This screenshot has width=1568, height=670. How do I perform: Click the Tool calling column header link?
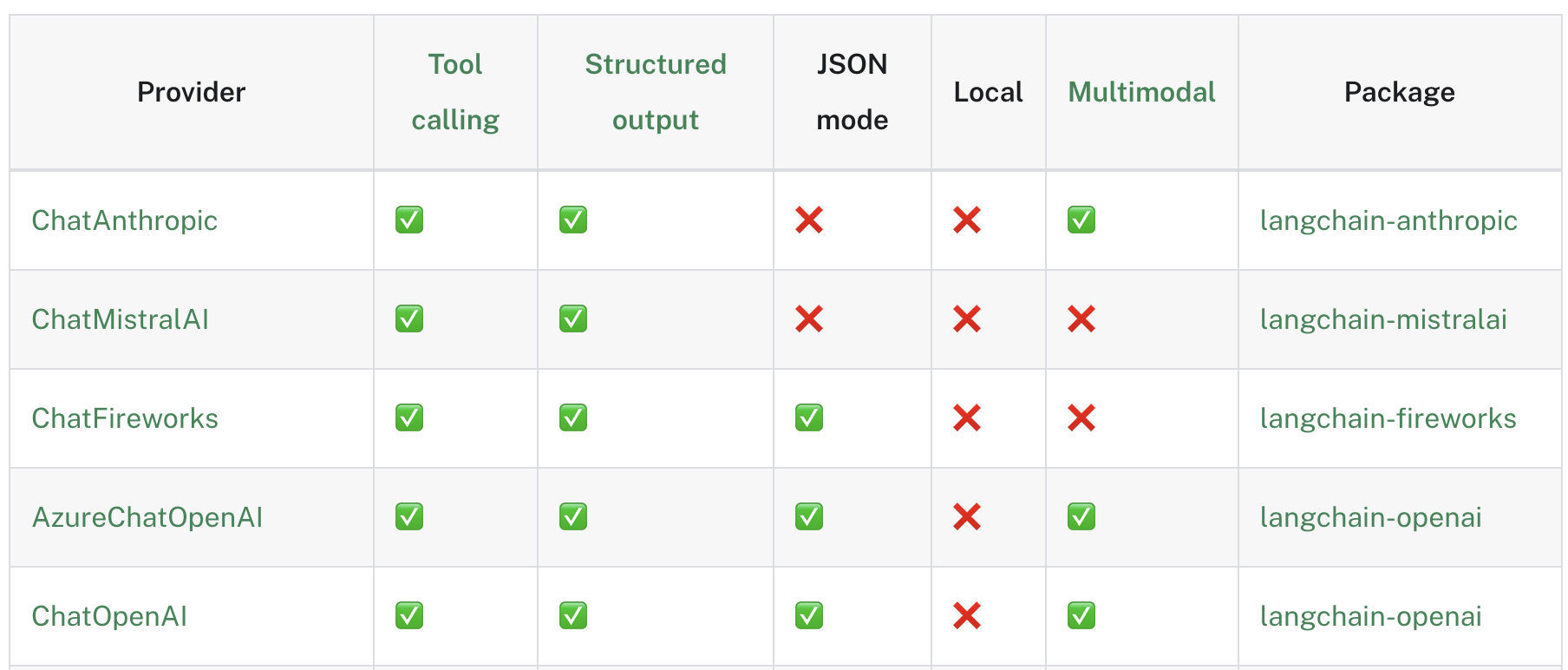pyautogui.click(x=455, y=92)
